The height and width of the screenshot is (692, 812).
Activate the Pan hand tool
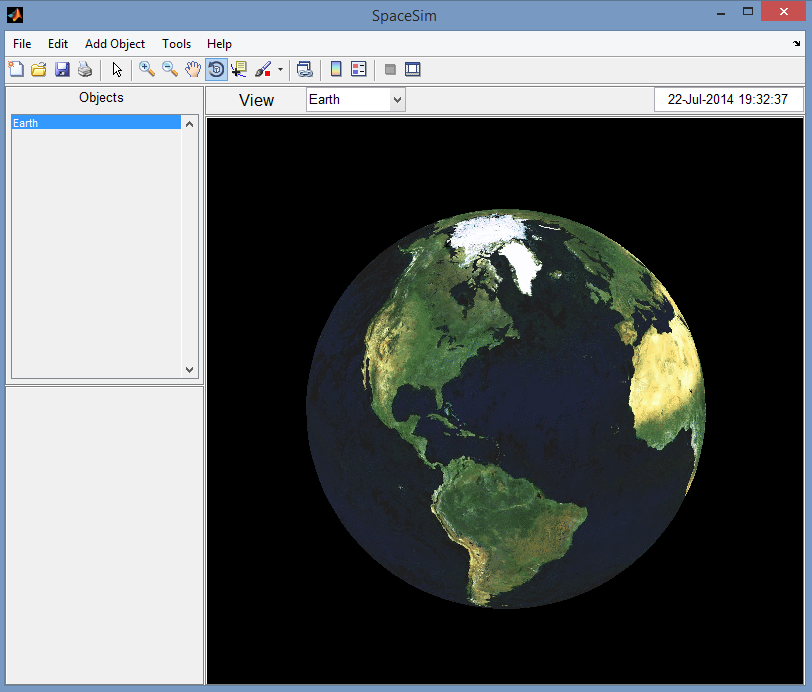click(193, 69)
